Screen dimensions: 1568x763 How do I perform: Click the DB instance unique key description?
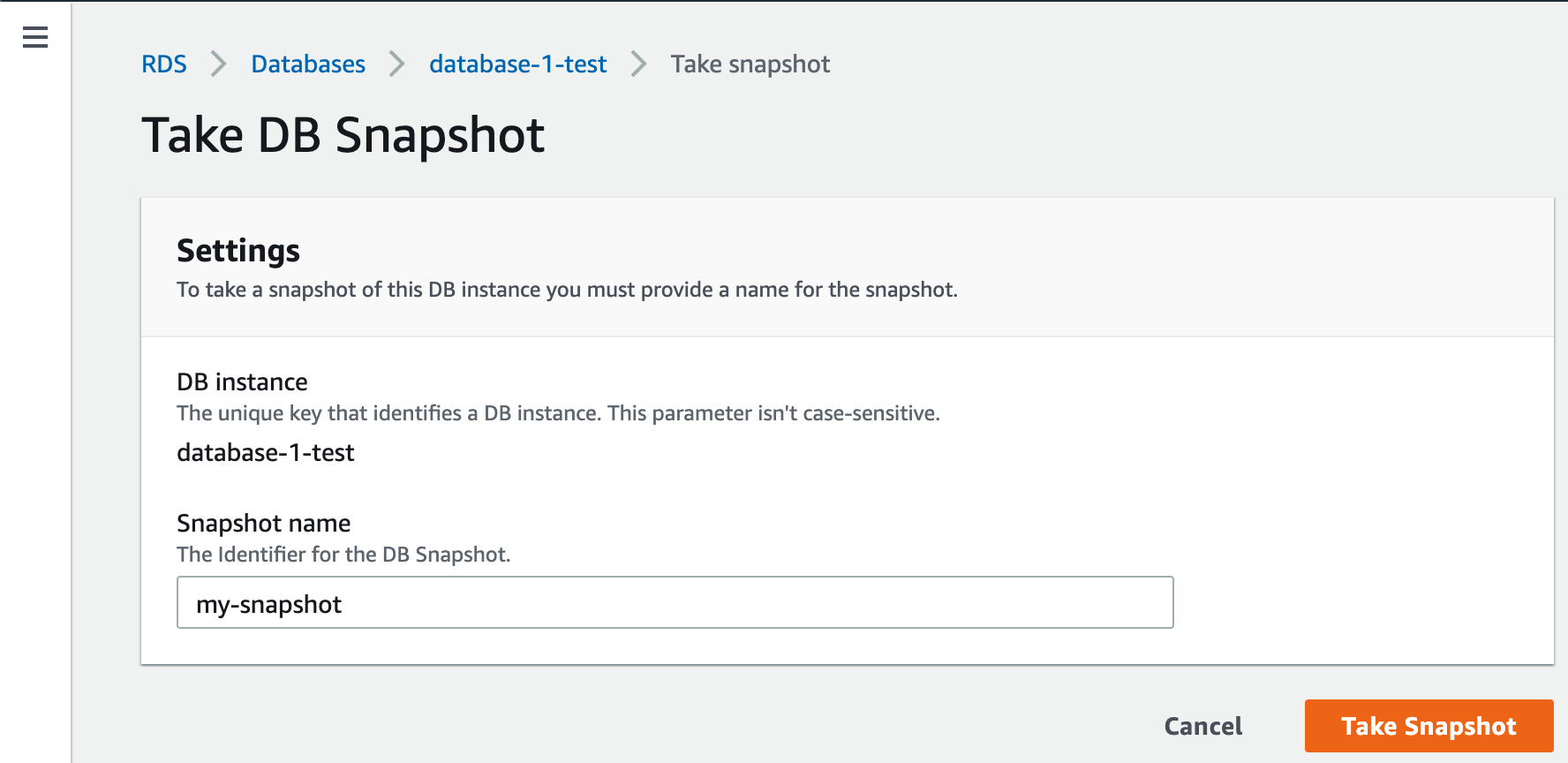click(558, 413)
